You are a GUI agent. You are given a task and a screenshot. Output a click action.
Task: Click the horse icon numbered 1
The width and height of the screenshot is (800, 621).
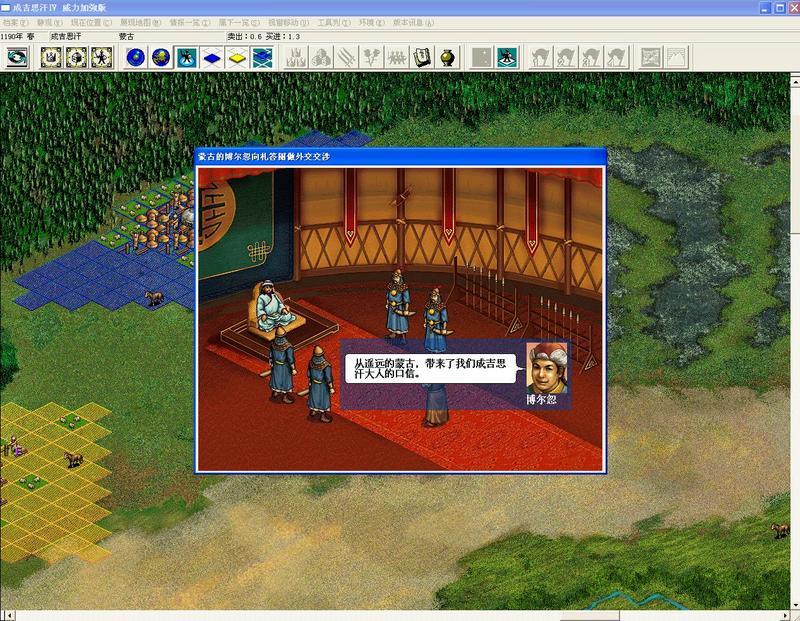[x=541, y=57]
